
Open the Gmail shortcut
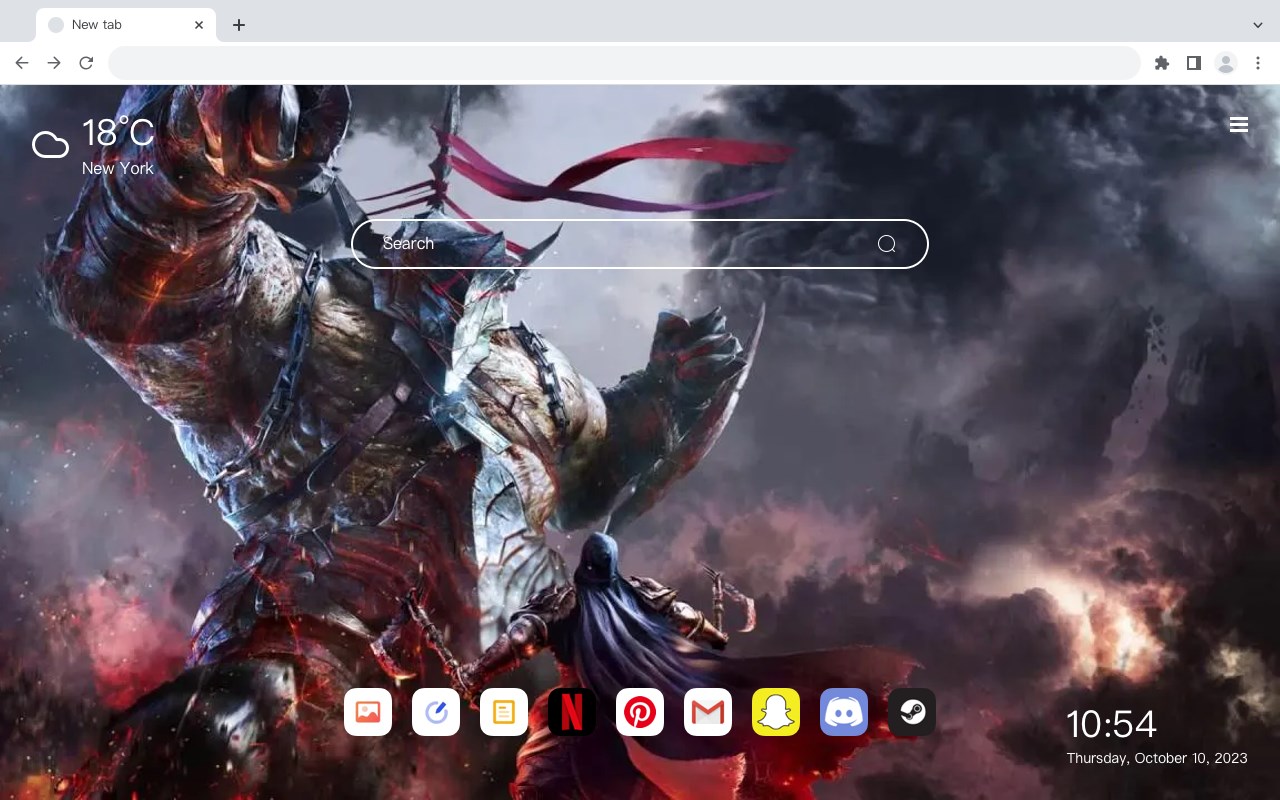coord(708,712)
